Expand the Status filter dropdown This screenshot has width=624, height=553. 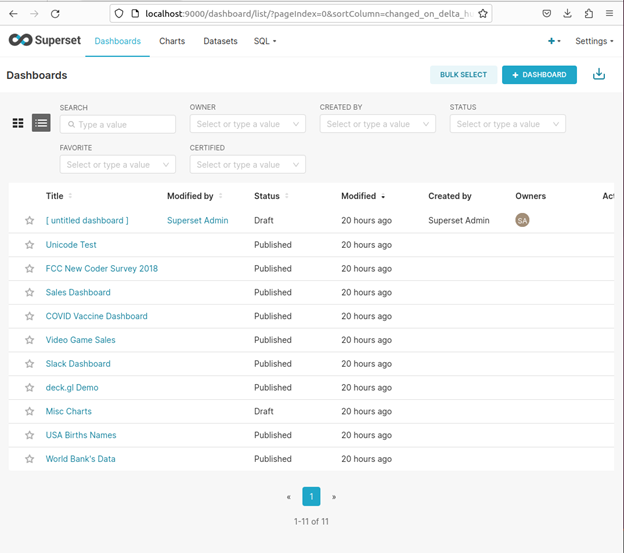point(507,124)
